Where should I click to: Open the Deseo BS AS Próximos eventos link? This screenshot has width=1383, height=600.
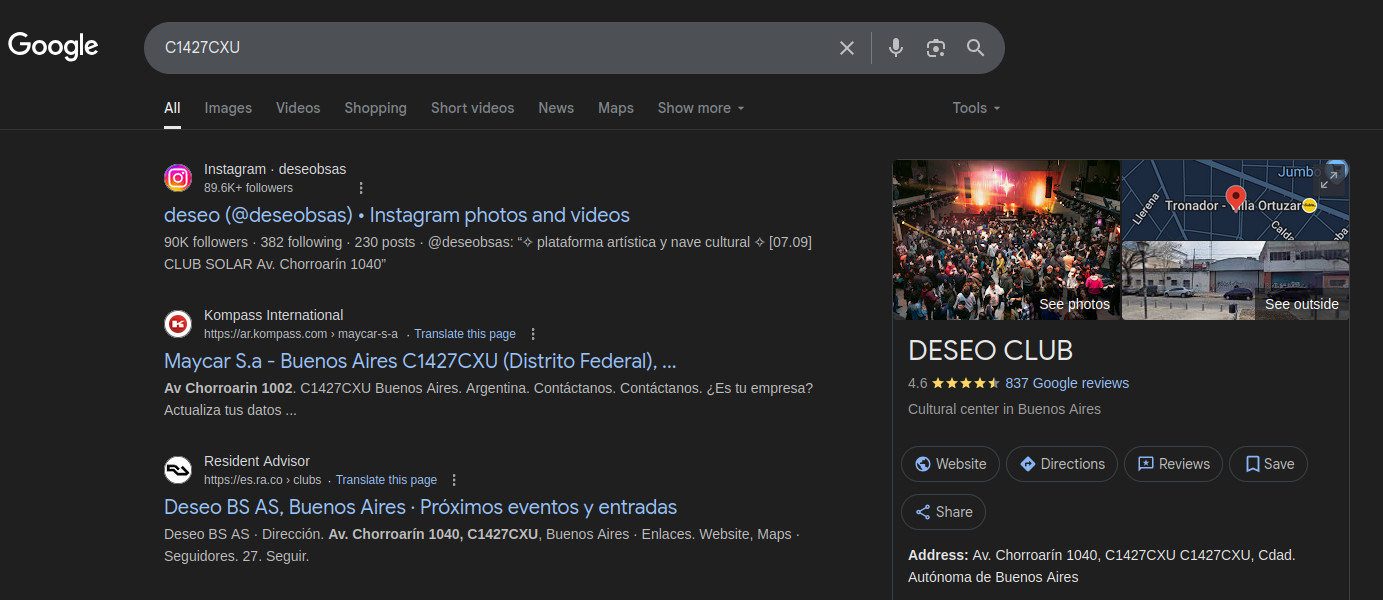420,507
